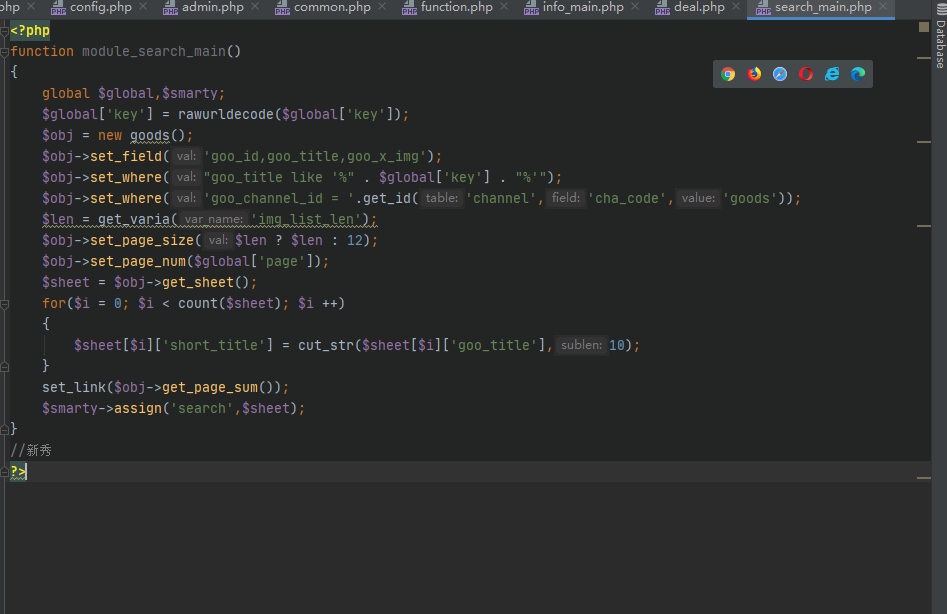Image resolution: width=947 pixels, height=614 pixels.
Task: Click the get_id function call
Action: pyautogui.click(x=387, y=198)
